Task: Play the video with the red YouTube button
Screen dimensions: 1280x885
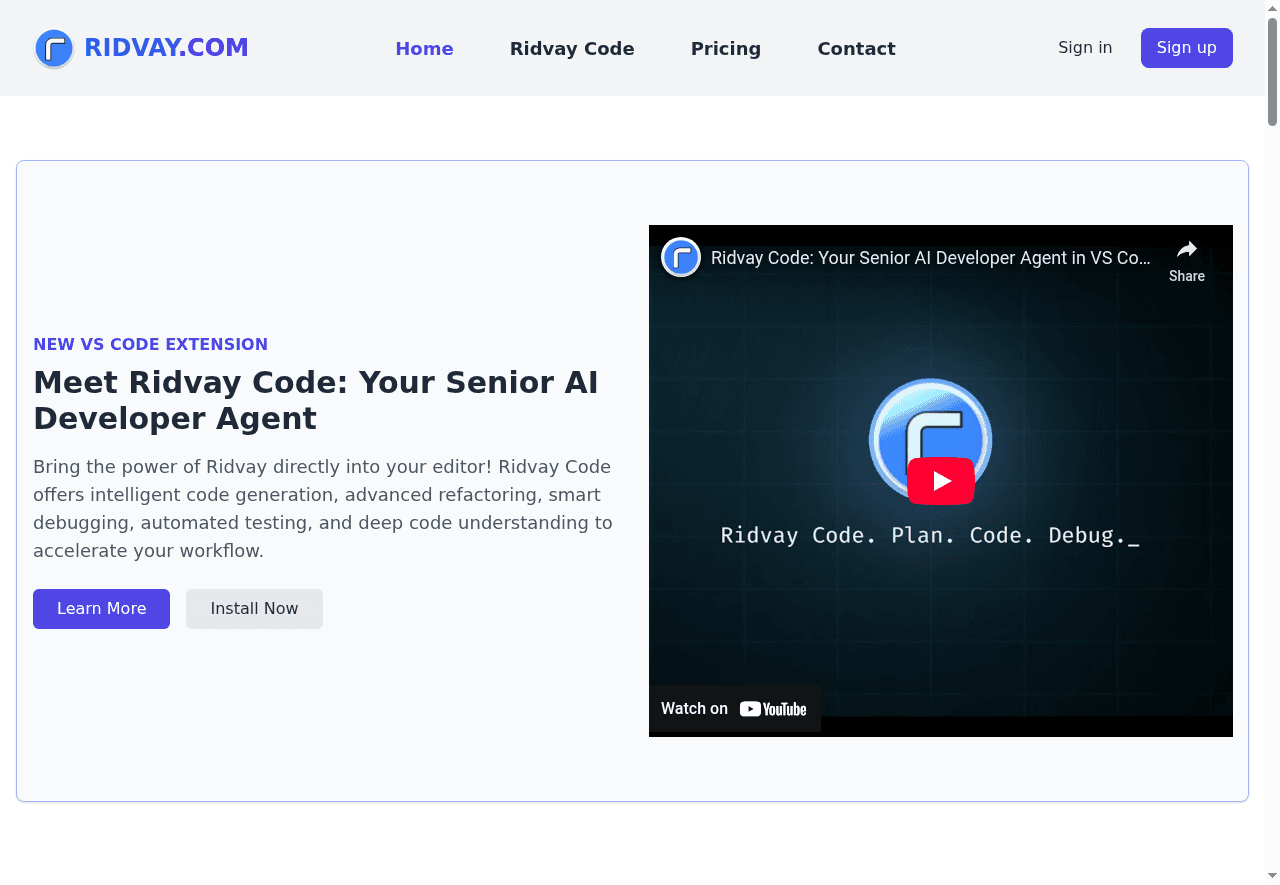Action: click(x=941, y=481)
